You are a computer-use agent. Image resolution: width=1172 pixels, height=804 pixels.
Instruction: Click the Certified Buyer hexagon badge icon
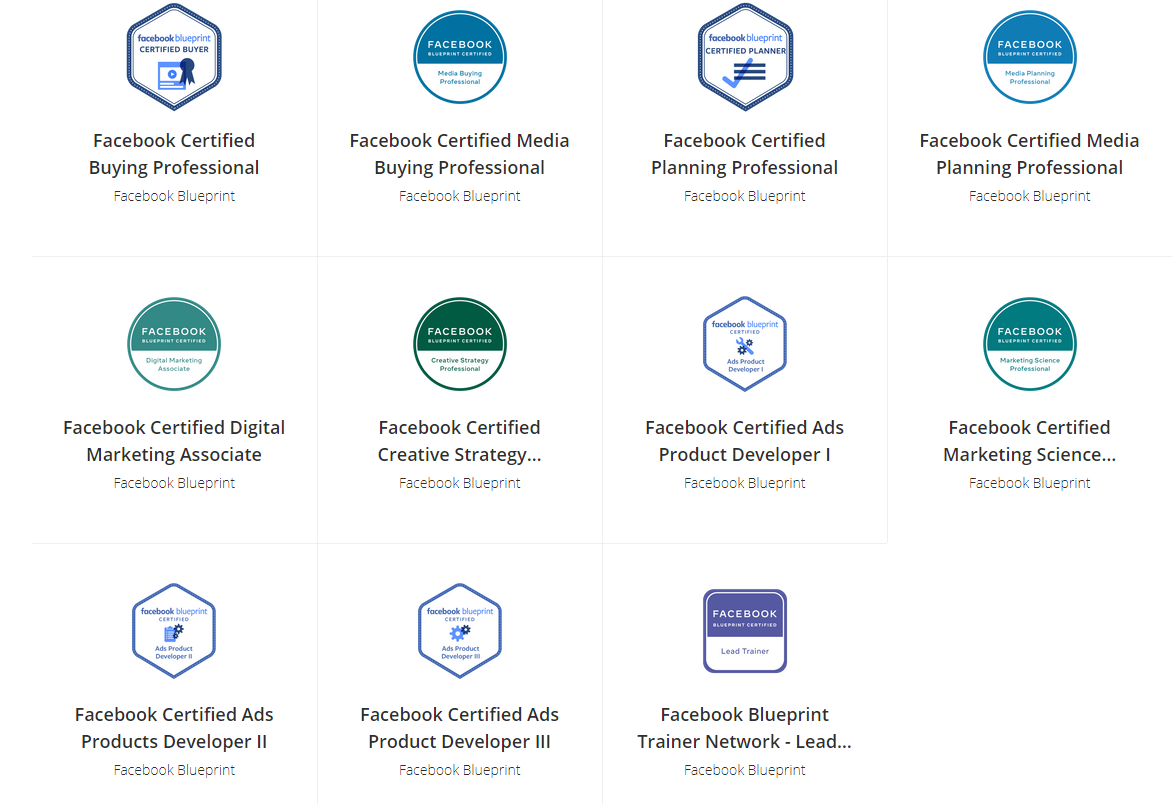[174, 57]
